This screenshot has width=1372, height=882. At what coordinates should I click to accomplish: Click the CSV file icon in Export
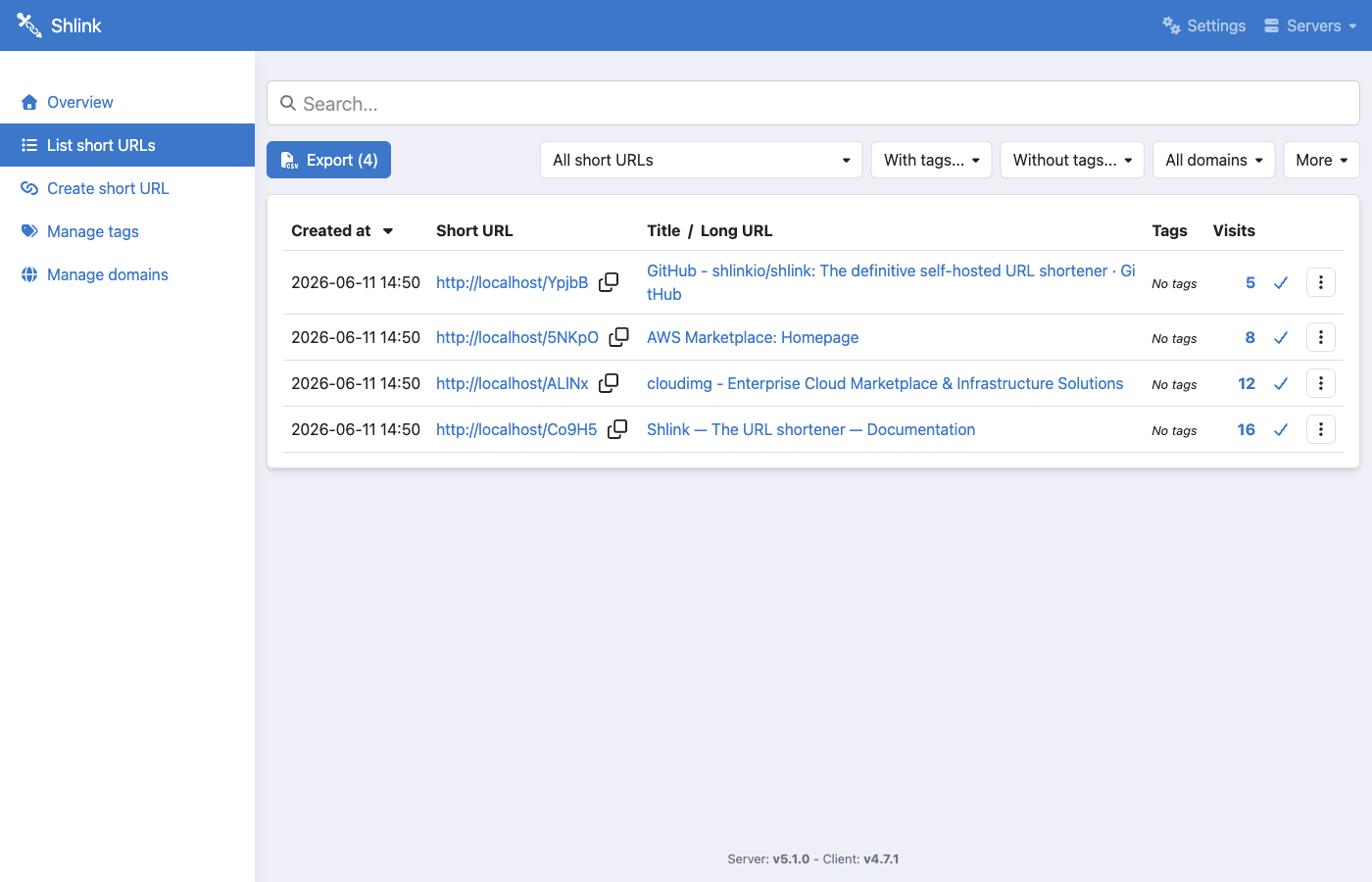(289, 160)
